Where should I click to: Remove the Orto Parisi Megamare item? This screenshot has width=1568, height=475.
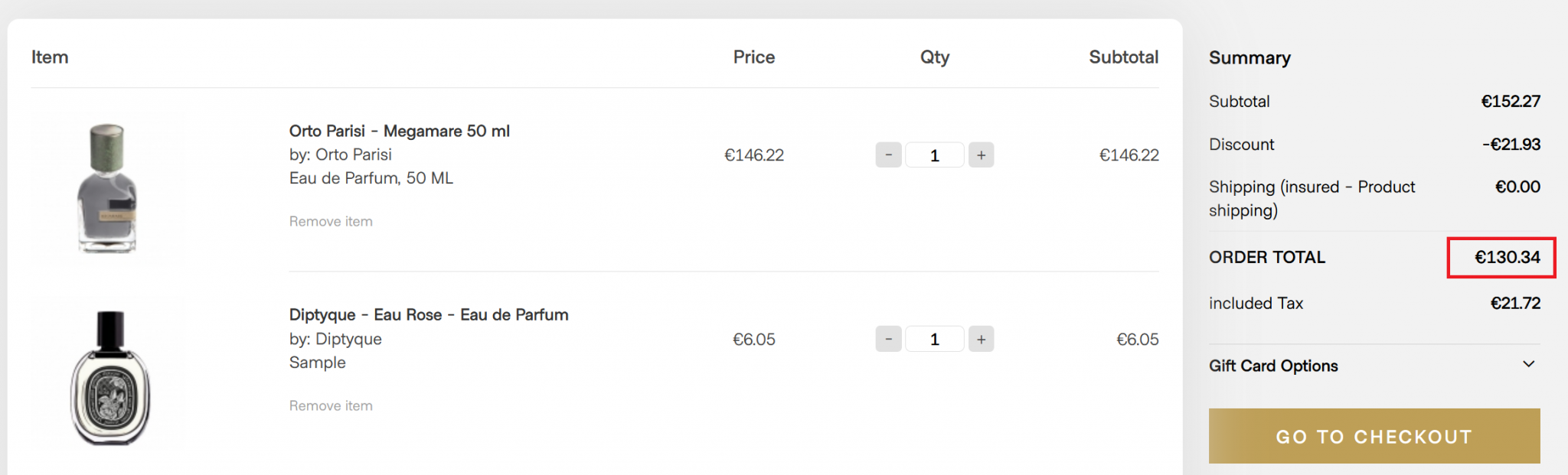coord(331,222)
